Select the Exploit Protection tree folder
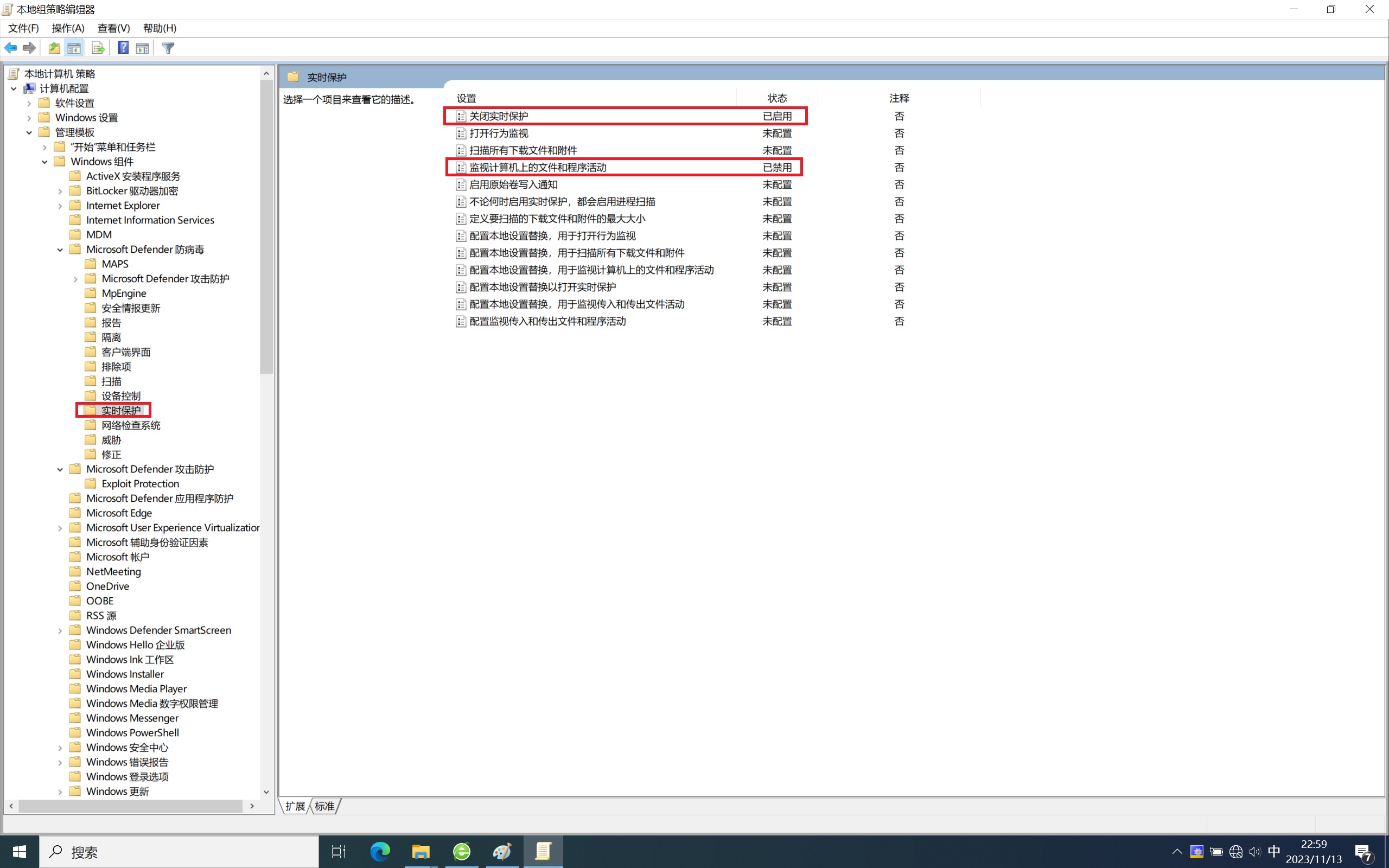 (140, 484)
